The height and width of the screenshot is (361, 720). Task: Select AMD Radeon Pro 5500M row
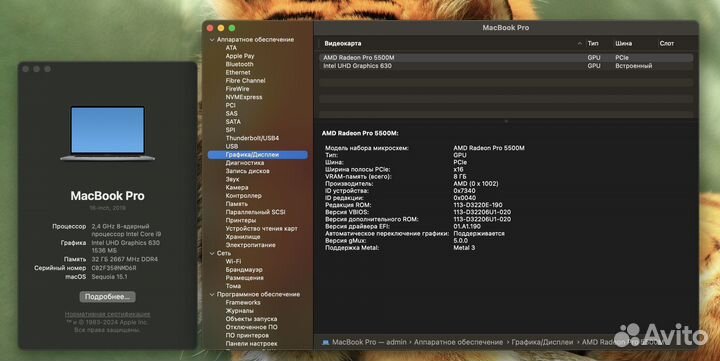506,58
